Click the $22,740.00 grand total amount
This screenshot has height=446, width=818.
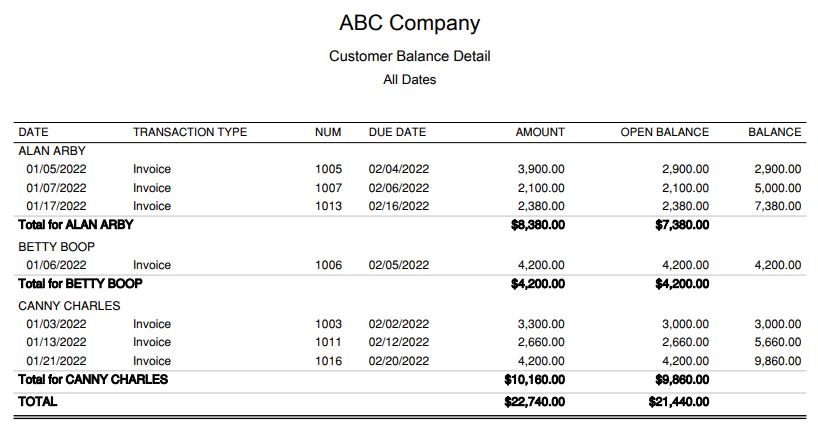tap(535, 401)
